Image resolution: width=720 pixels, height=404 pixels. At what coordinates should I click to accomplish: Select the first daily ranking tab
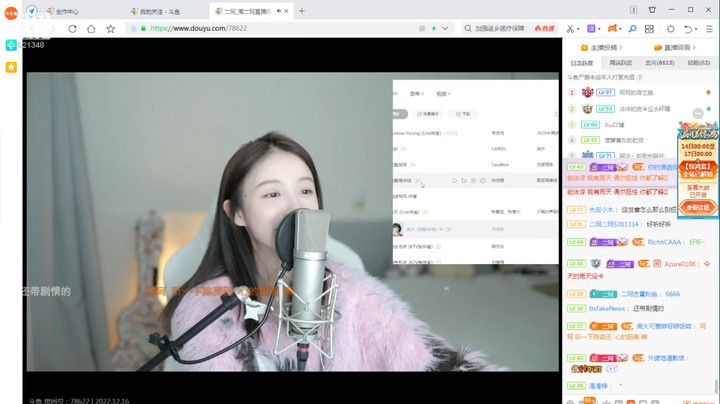click(581, 63)
